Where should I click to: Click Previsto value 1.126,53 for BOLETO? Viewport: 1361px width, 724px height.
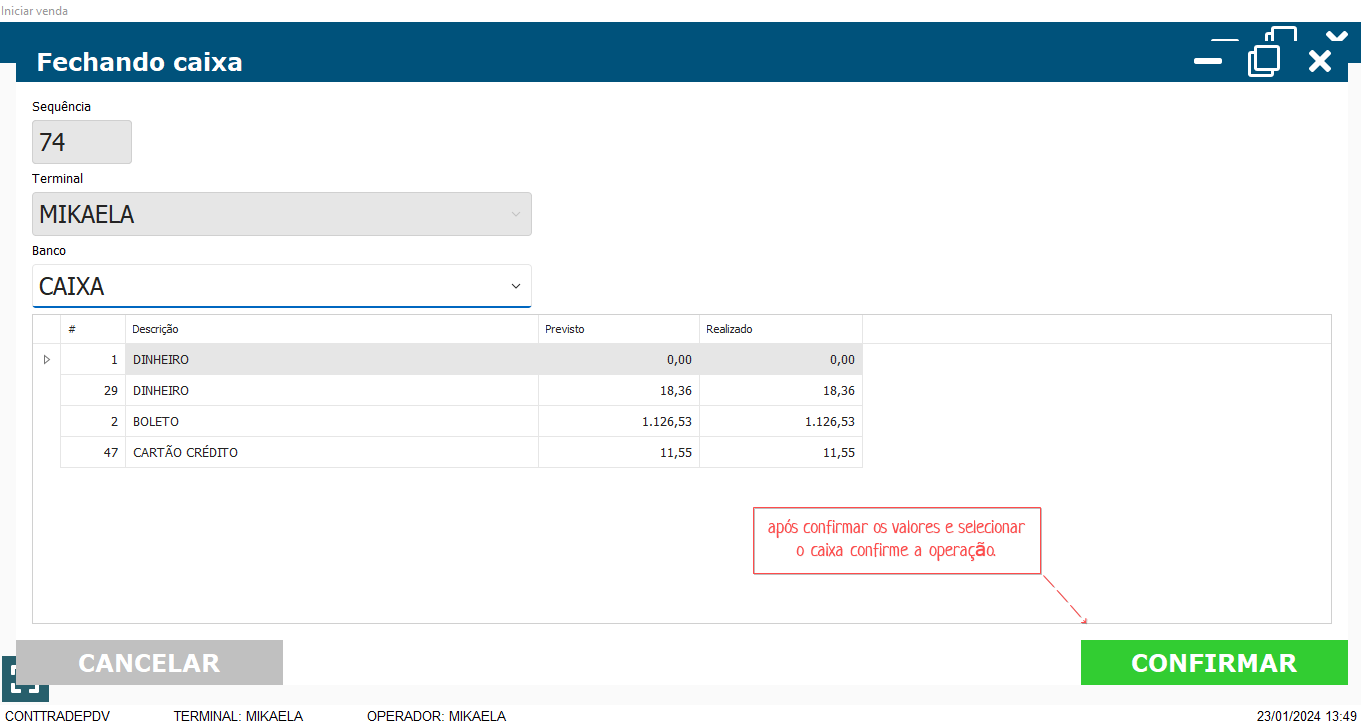tap(619, 421)
